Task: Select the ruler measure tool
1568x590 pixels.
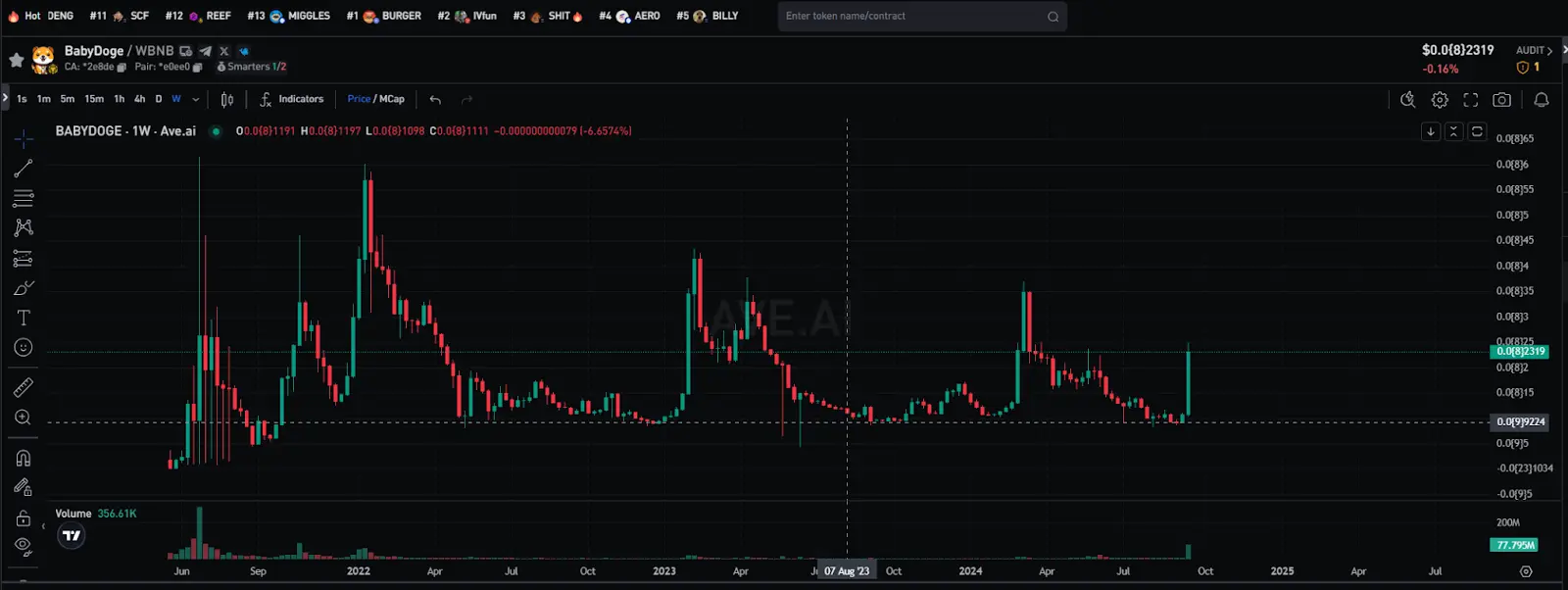Action: [24, 387]
